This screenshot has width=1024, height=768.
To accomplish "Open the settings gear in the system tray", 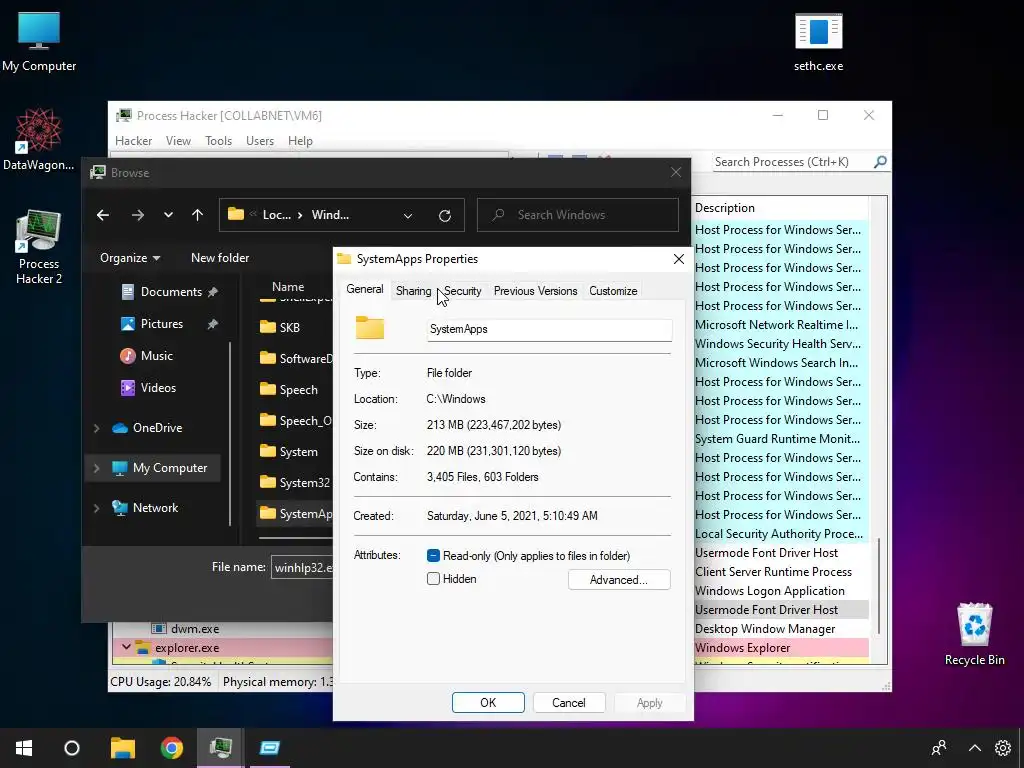I will pyautogui.click(x=1002, y=748).
